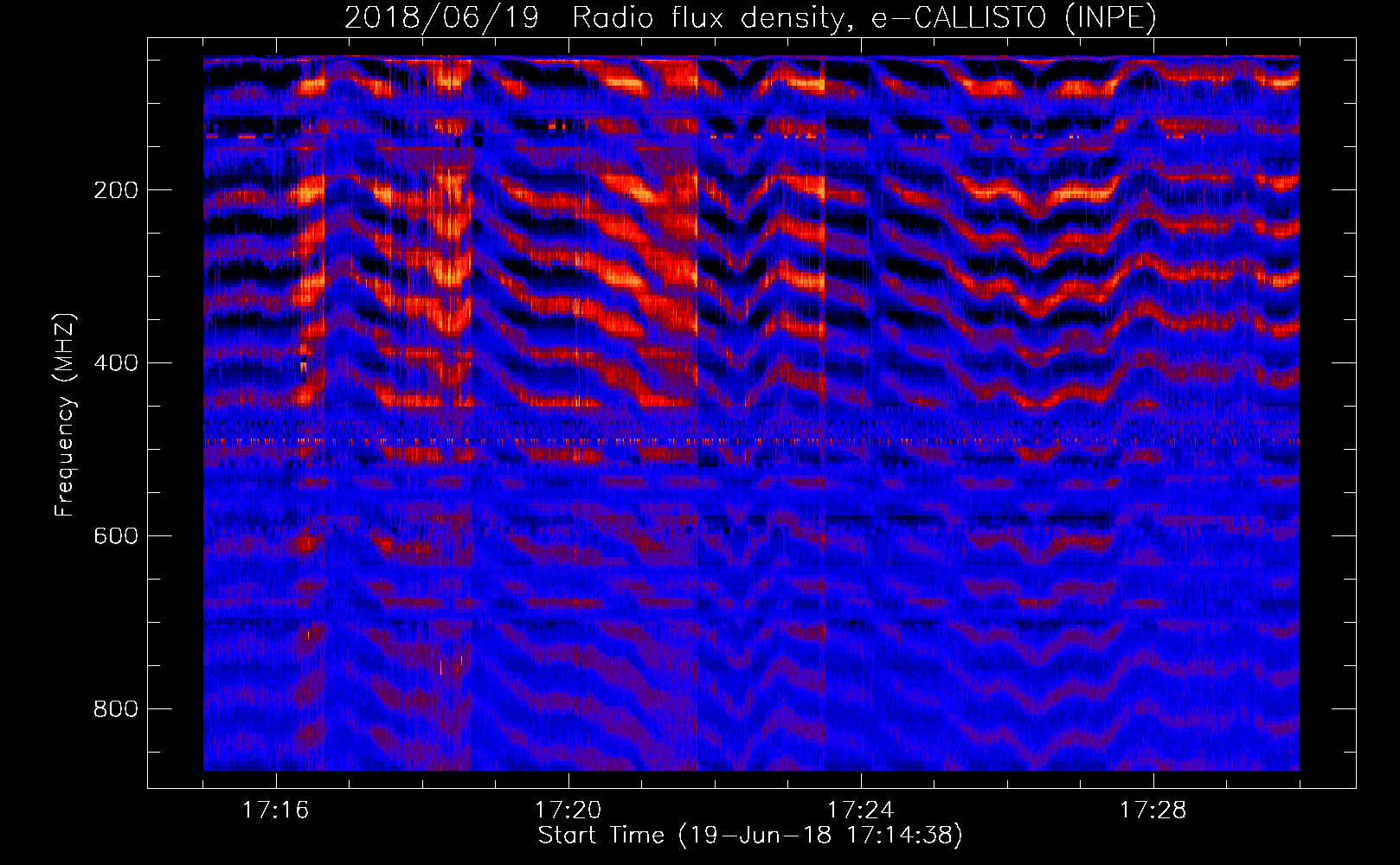Click the plot title "2018/06/19 Radio flux density, e-CALLISTO (INPE)"
Screen dimensions: 1400x865
[750, 17]
